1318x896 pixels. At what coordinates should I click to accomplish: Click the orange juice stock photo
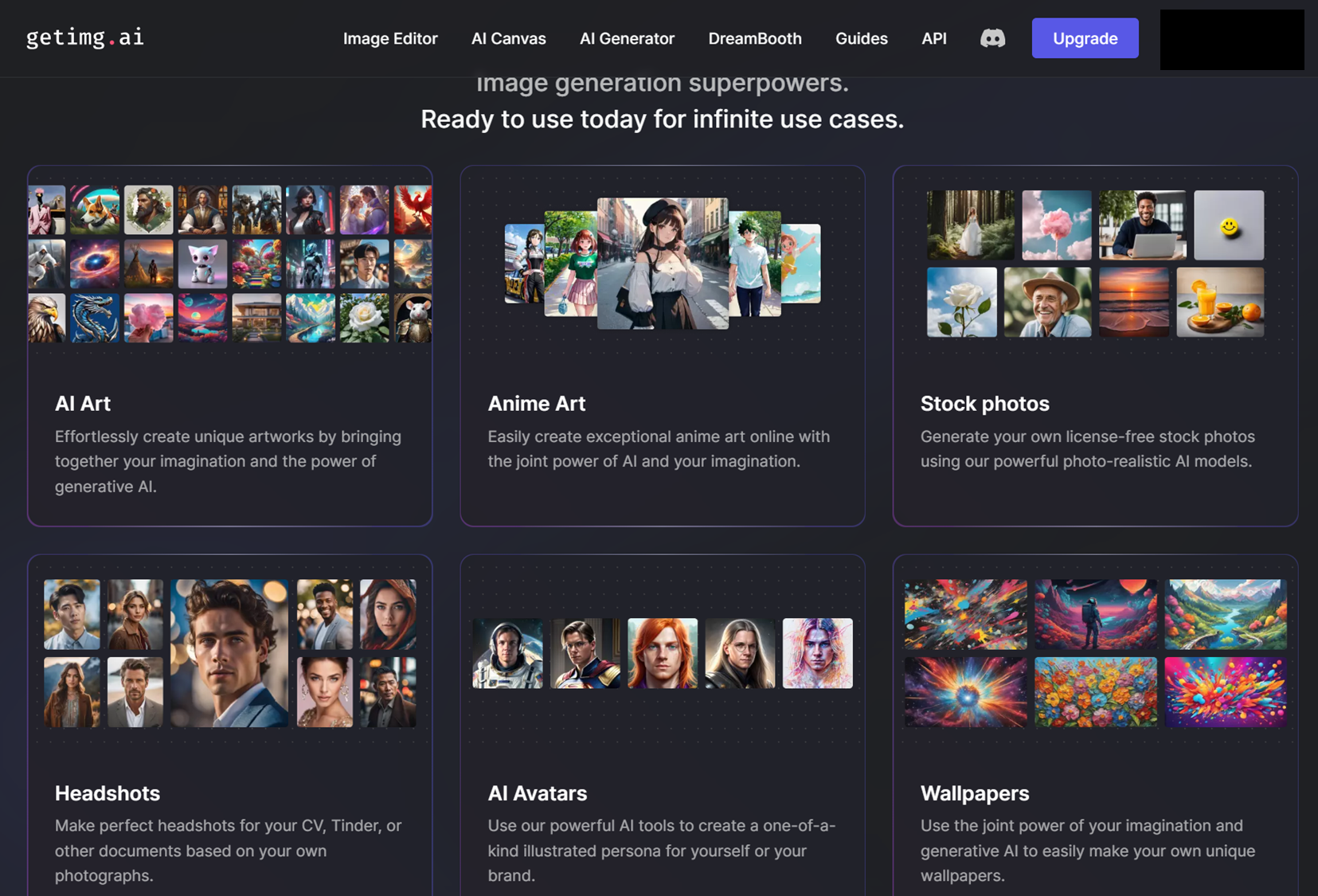[x=1220, y=302]
